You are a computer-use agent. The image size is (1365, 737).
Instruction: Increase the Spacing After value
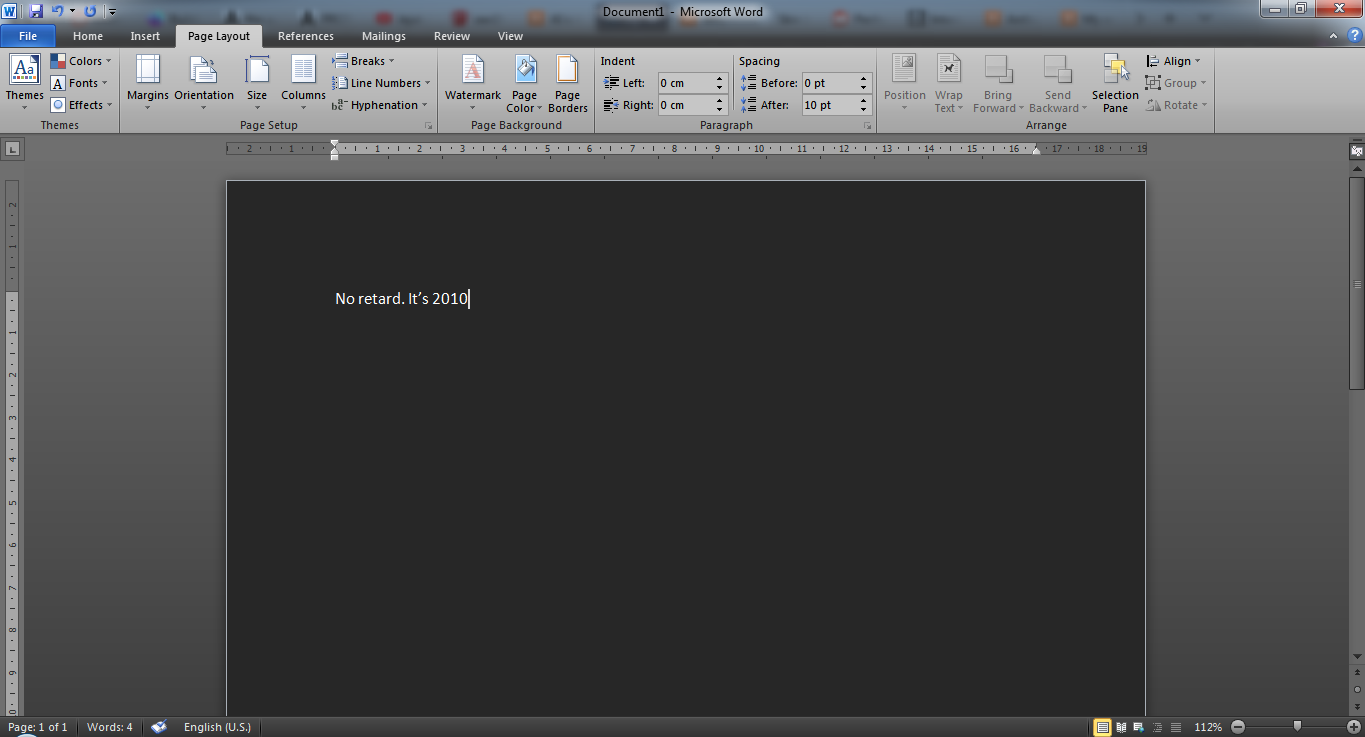[864, 101]
